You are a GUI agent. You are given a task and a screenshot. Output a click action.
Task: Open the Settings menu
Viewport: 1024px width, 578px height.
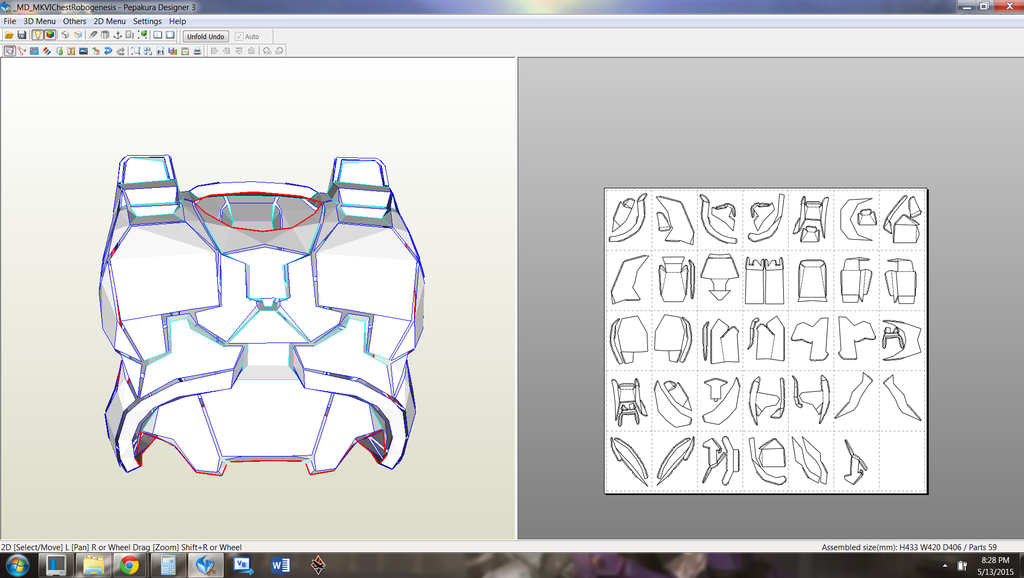[x=147, y=21]
